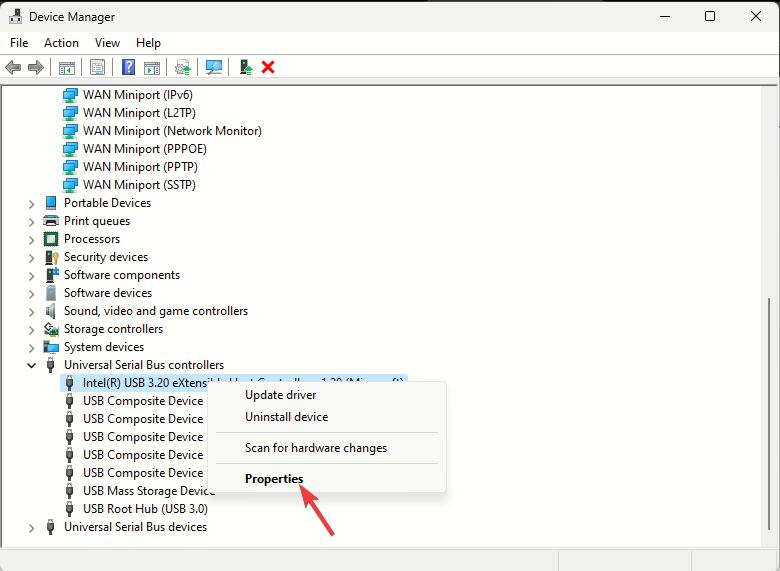Click the WAN Miniport (PPPOE) network adapter icon
Image resolution: width=780 pixels, height=571 pixels.
coord(70,149)
